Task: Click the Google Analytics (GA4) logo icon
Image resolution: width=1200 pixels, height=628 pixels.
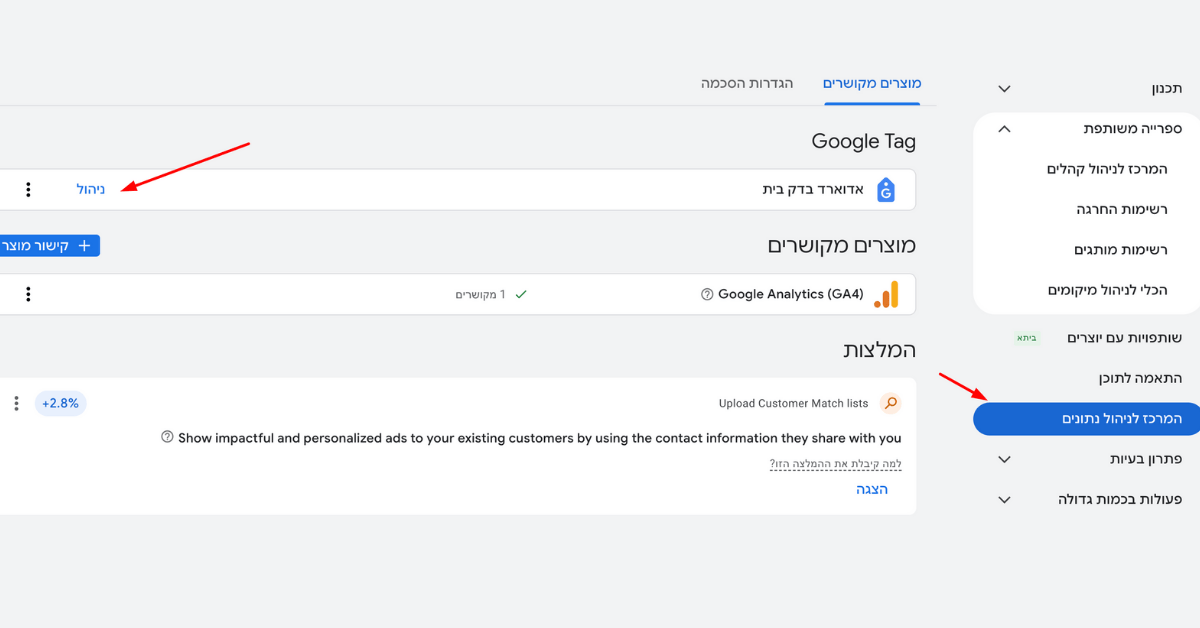Action: coord(886,295)
